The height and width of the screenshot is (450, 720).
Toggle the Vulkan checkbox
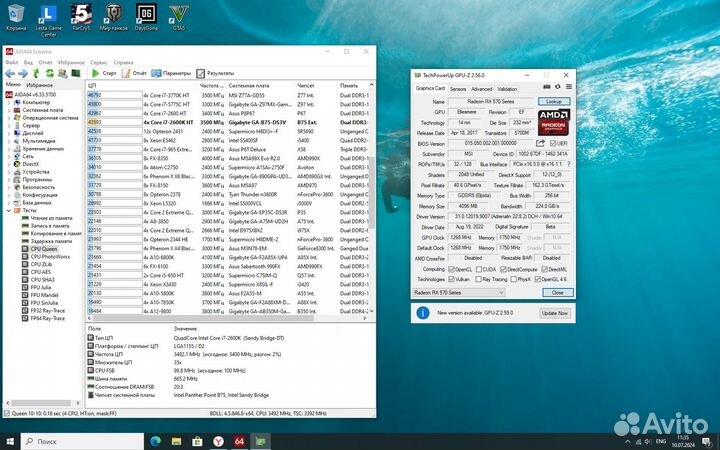click(x=451, y=279)
